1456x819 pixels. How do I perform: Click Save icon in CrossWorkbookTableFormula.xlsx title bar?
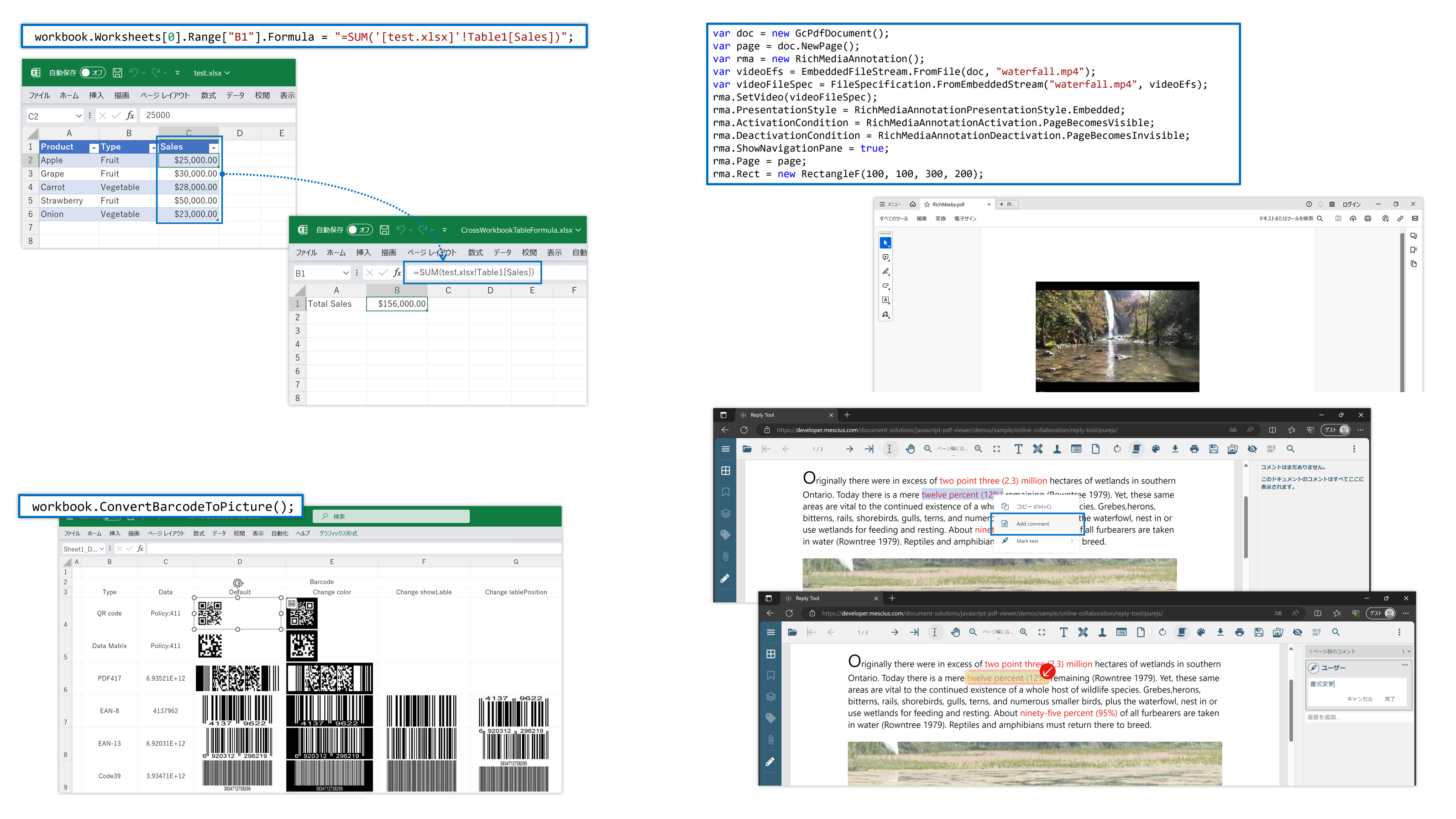click(x=384, y=230)
